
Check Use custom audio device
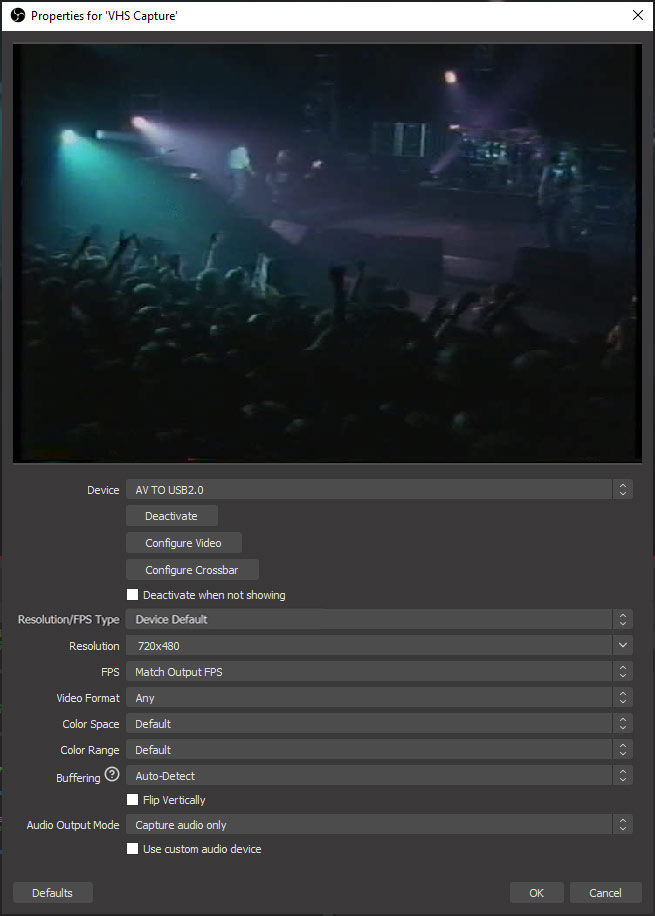point(133,849)
